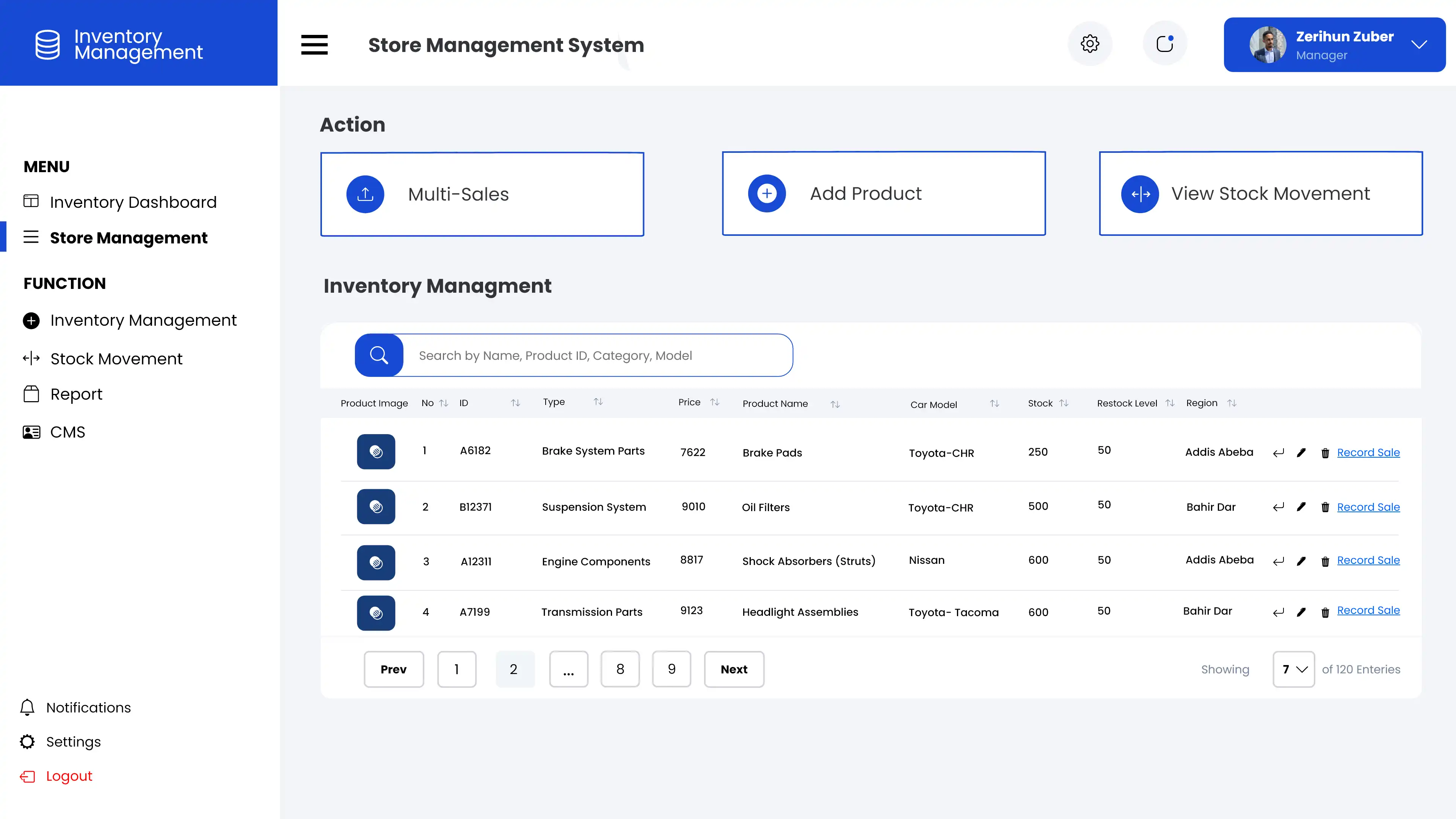Select Stock Movement in the sidebar
The image size is (1456, 819).
(116, 358)
